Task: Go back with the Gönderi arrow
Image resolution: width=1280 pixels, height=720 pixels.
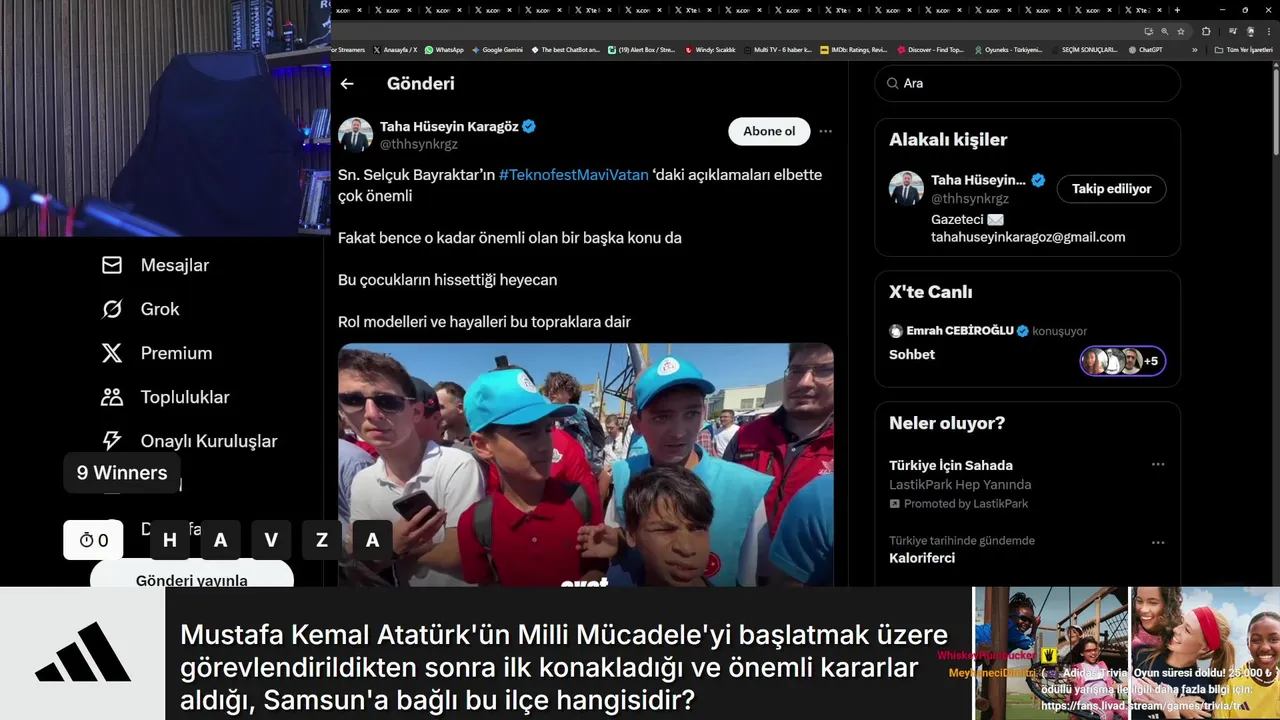Action: pyautogui.click(x=347, y=84)
